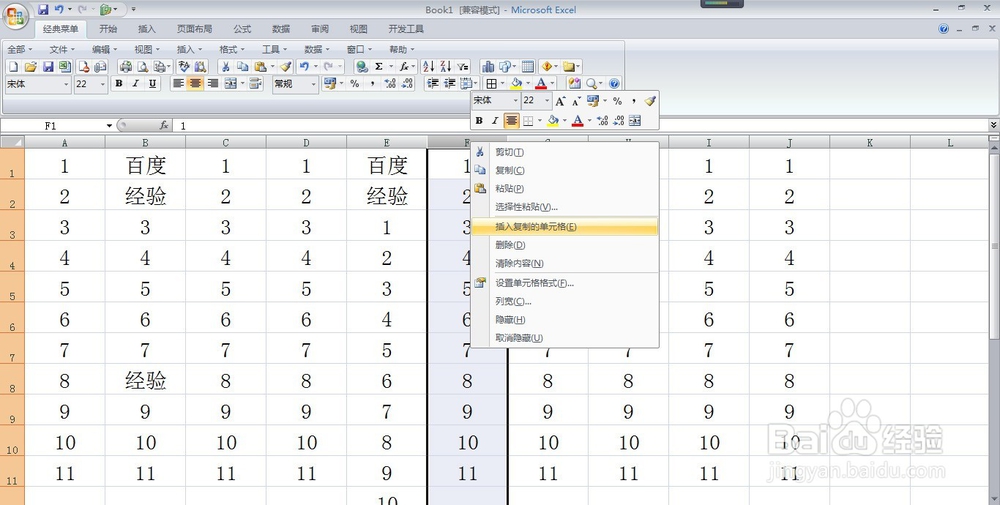
Task: Click the Percent Style icon in the classic toolbar
Action: coord(355,84)
